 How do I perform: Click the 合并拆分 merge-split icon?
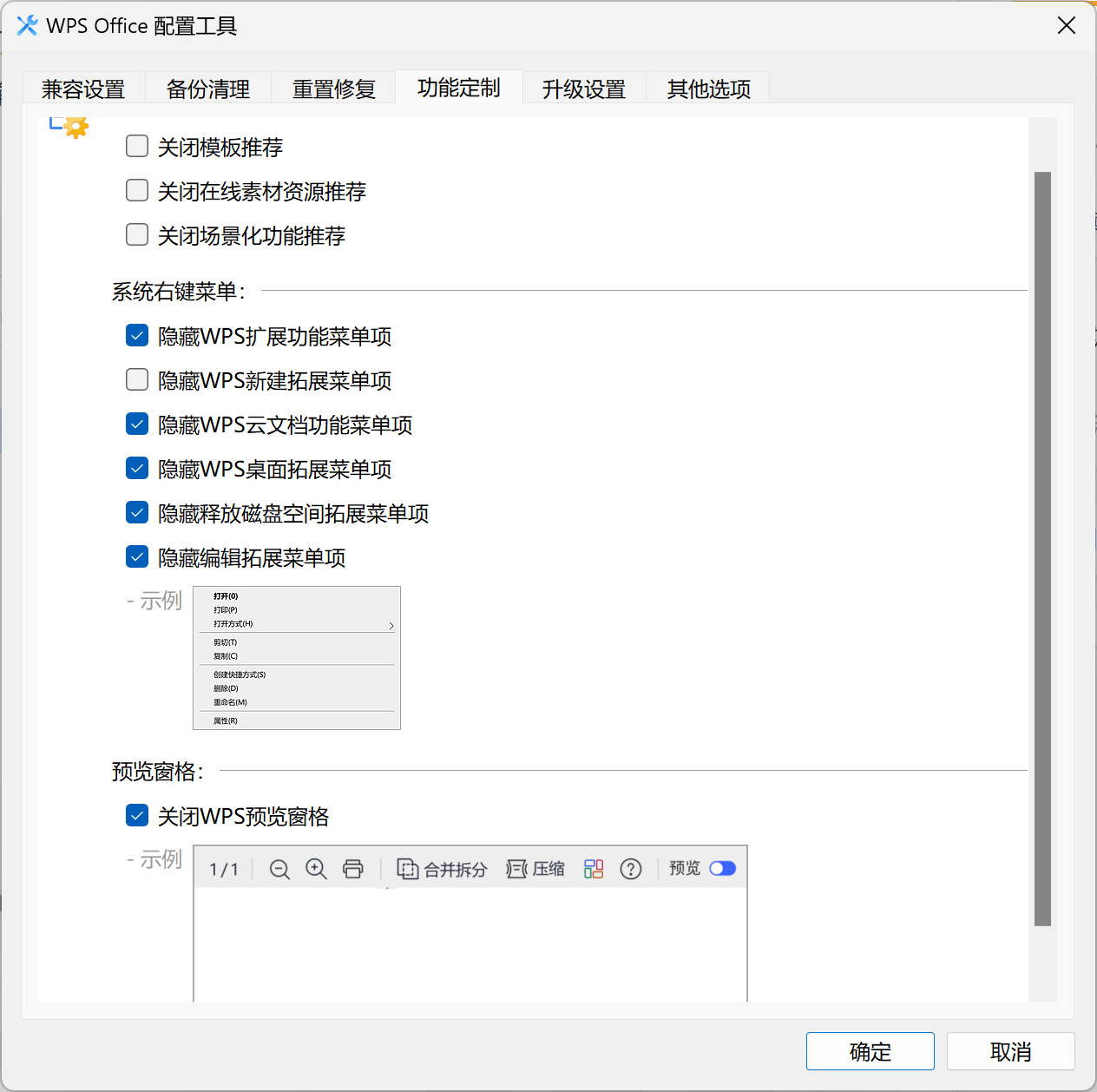[407, 869]
